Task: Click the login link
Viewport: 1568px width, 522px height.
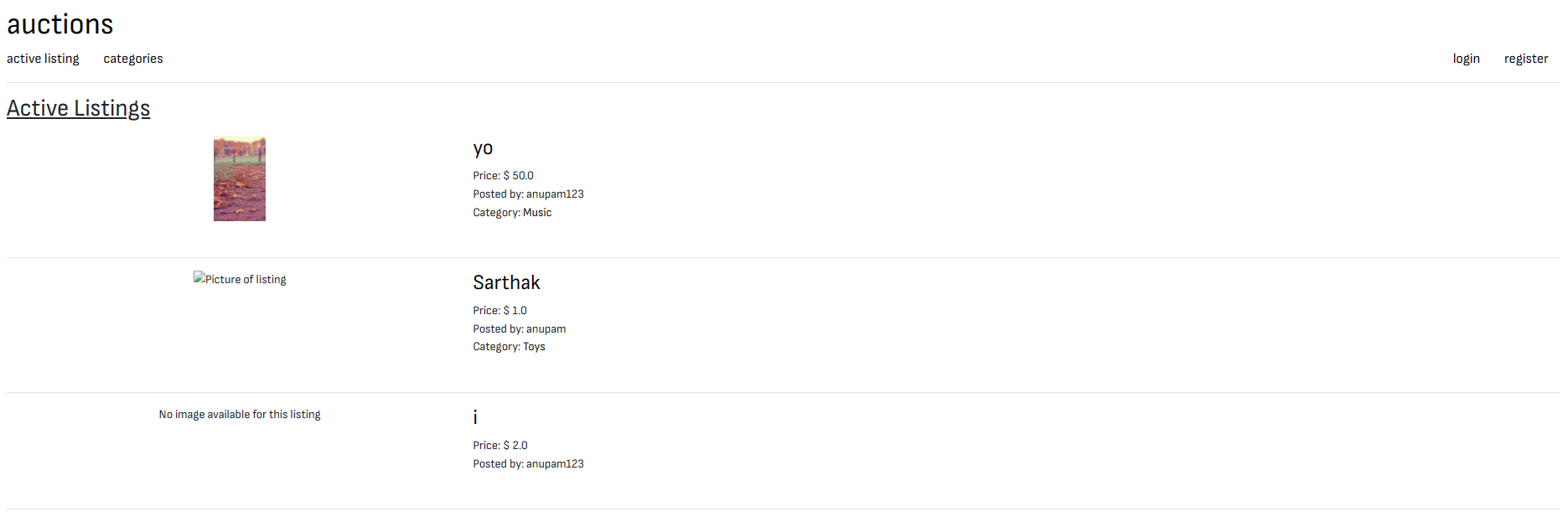Action: pyautogui.click(x=1466, y=59)
